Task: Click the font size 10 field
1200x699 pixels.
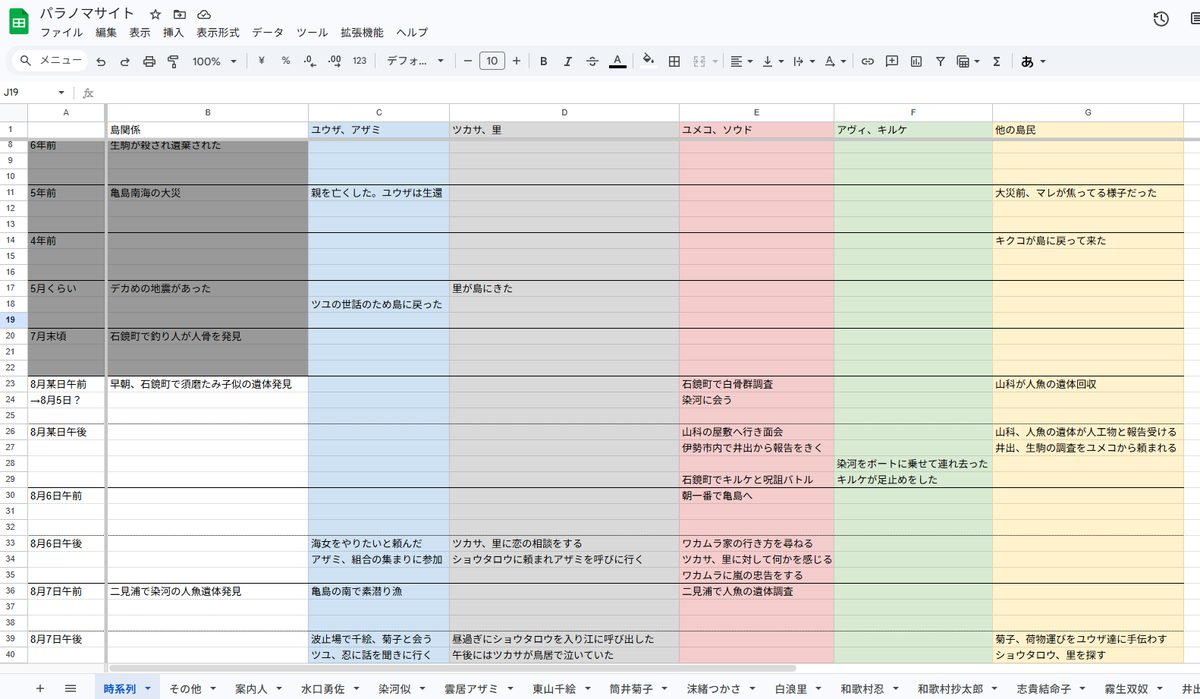Action: 492,61
